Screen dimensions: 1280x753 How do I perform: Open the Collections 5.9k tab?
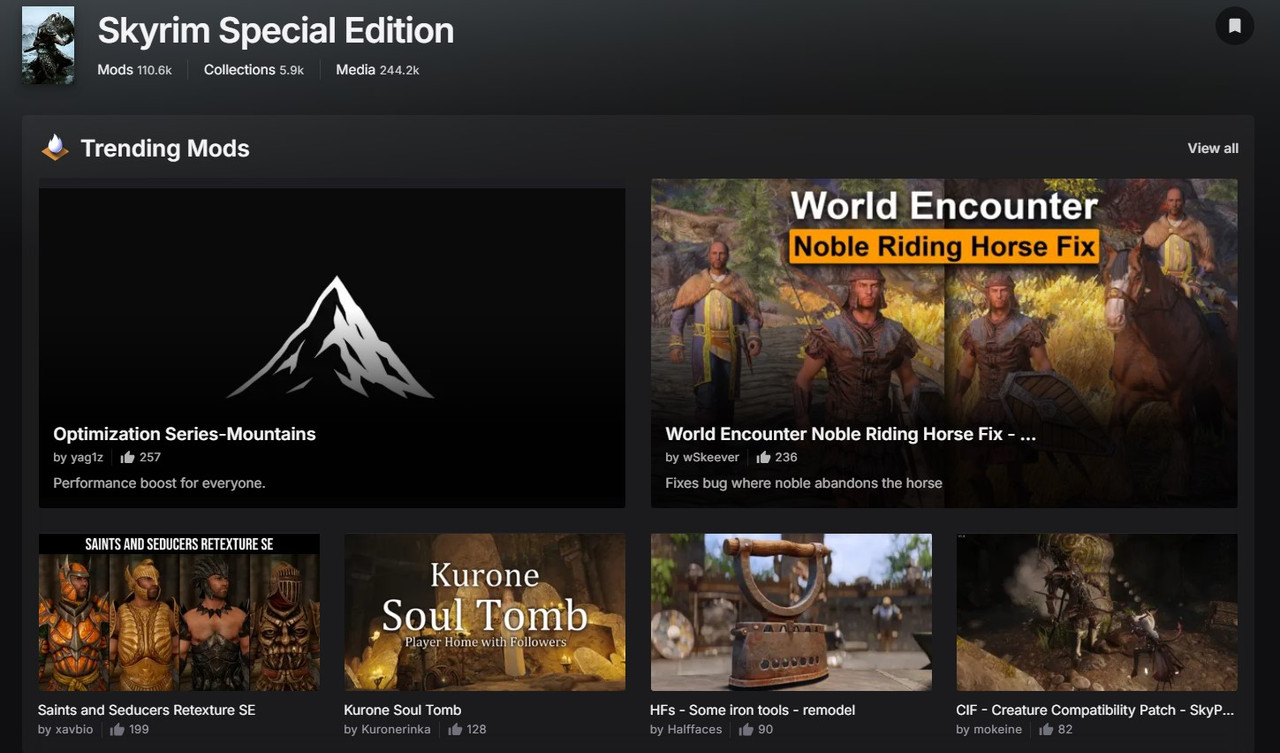(x=254, y=70)
